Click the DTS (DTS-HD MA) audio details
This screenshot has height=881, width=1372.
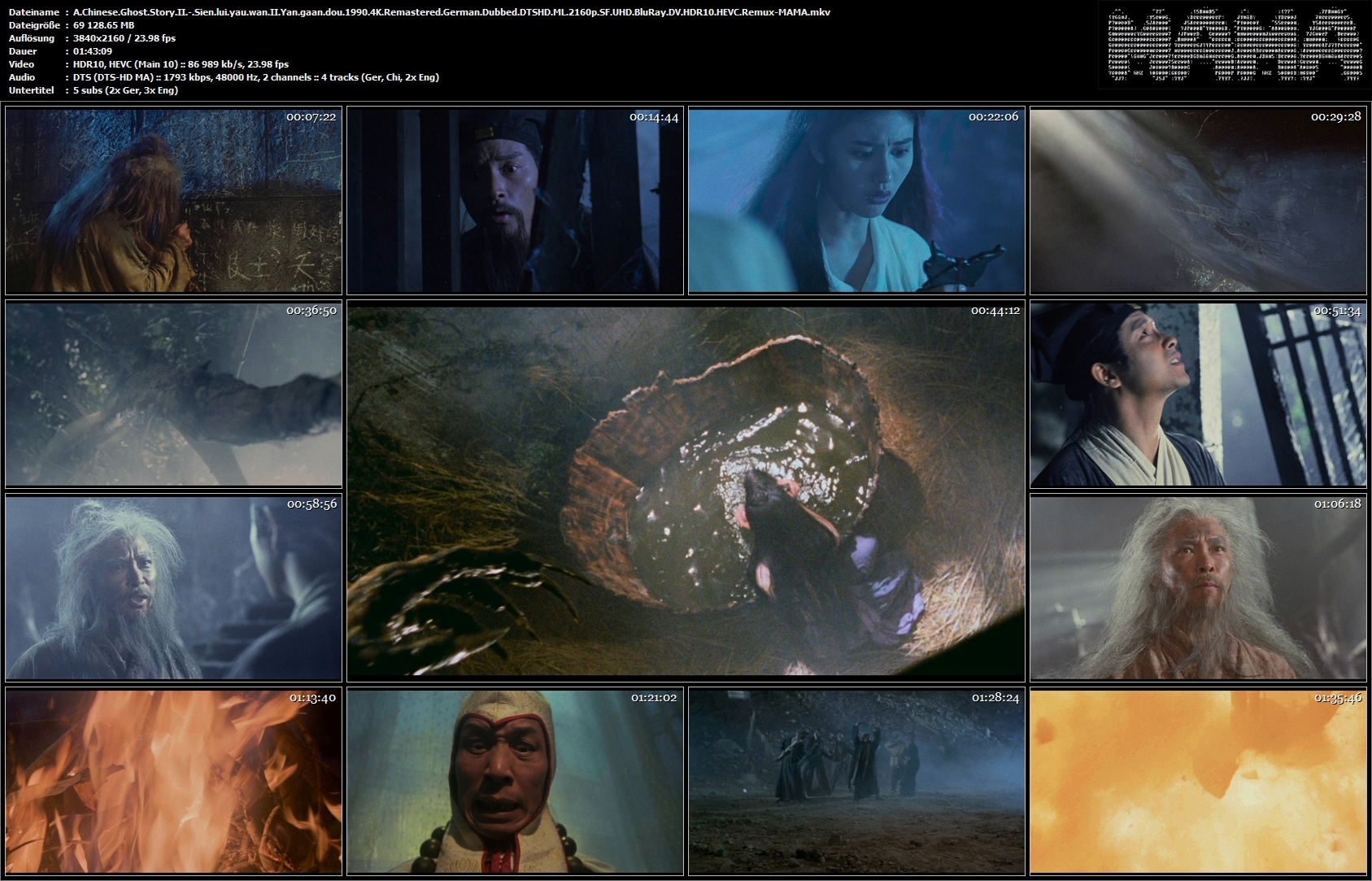256,77
